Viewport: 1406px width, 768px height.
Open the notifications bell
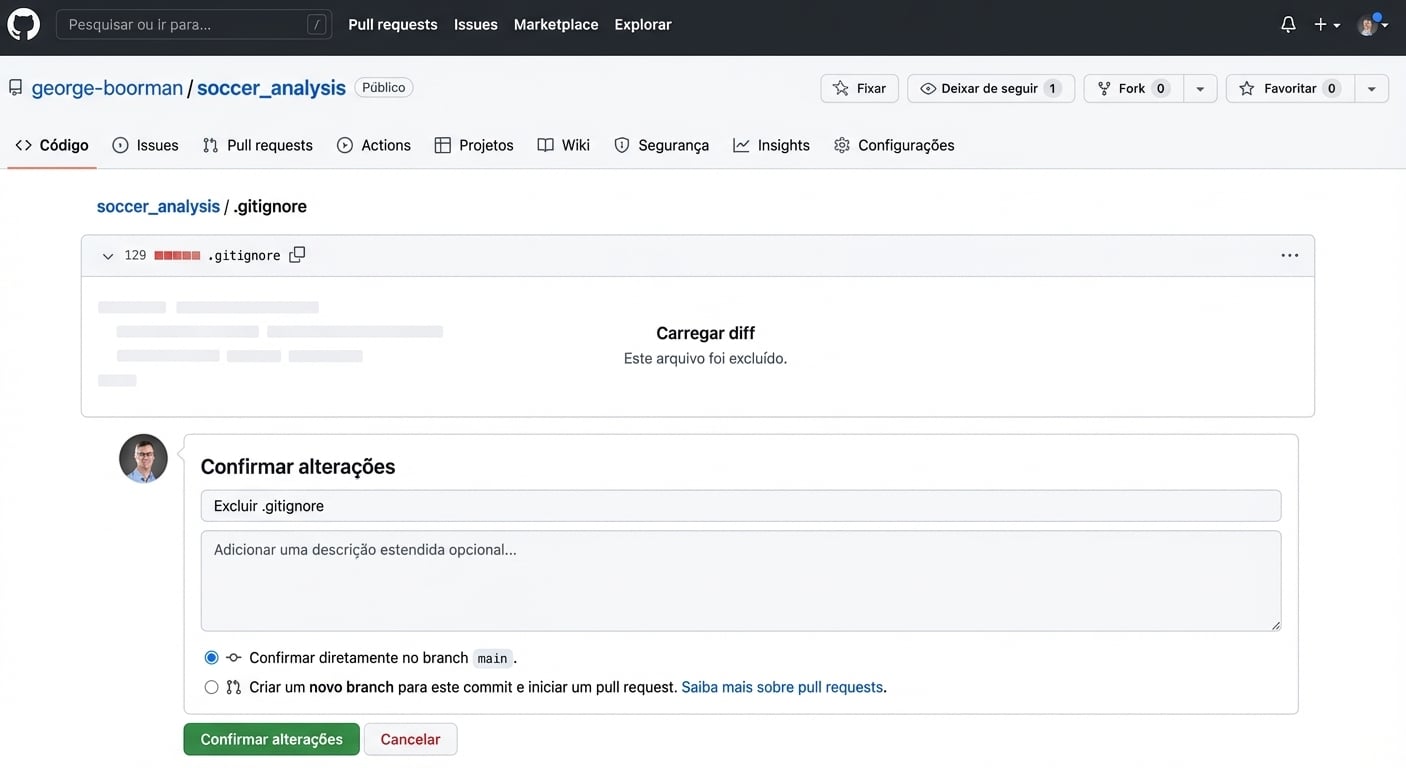pyautogui.click(x=1288, y=23)
